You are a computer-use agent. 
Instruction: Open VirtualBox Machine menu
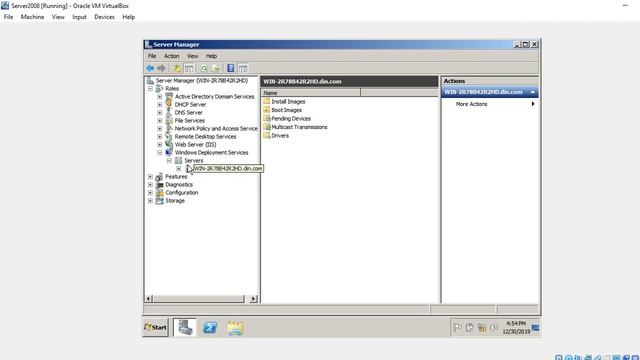pos(32,17)
